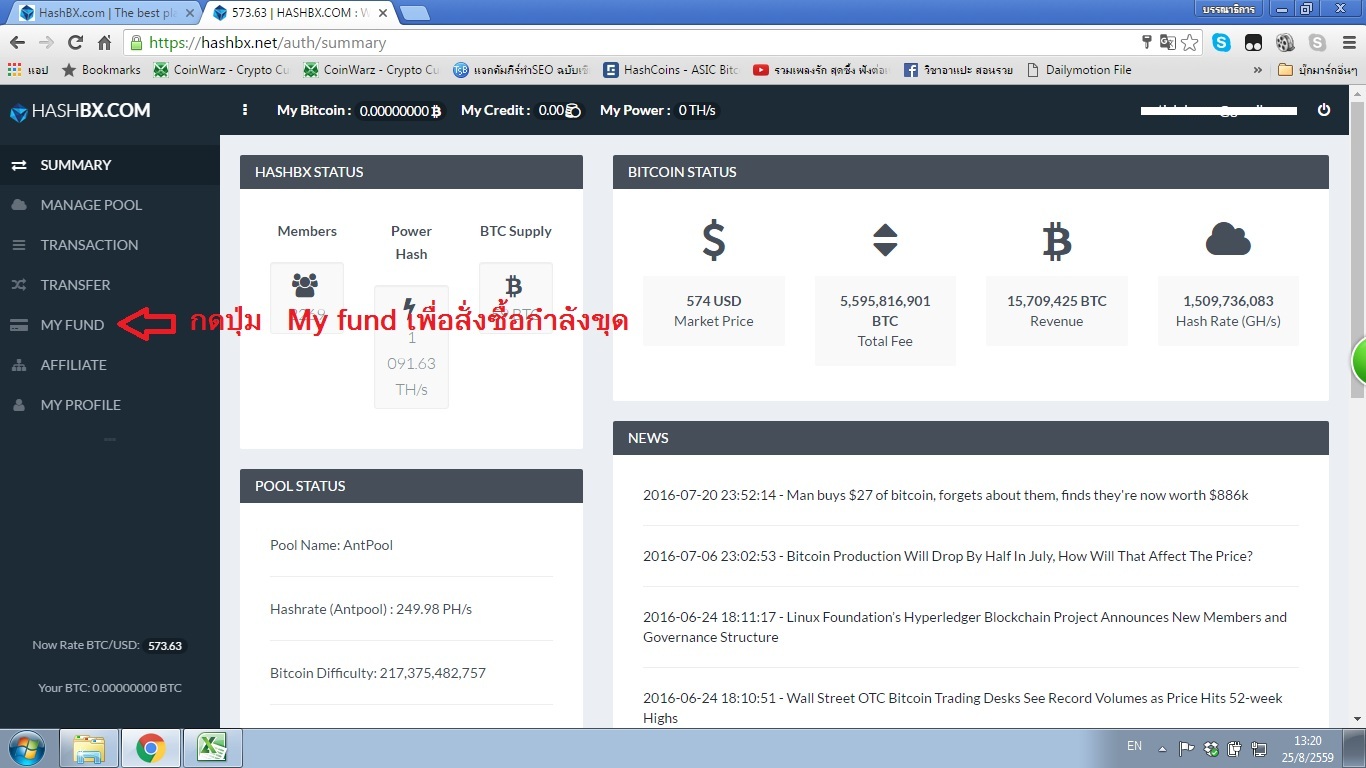Image resolution: width=1366 pixels, height=768 pixels.
Task: Open the Windows Start button
Action: click(27, 748)
